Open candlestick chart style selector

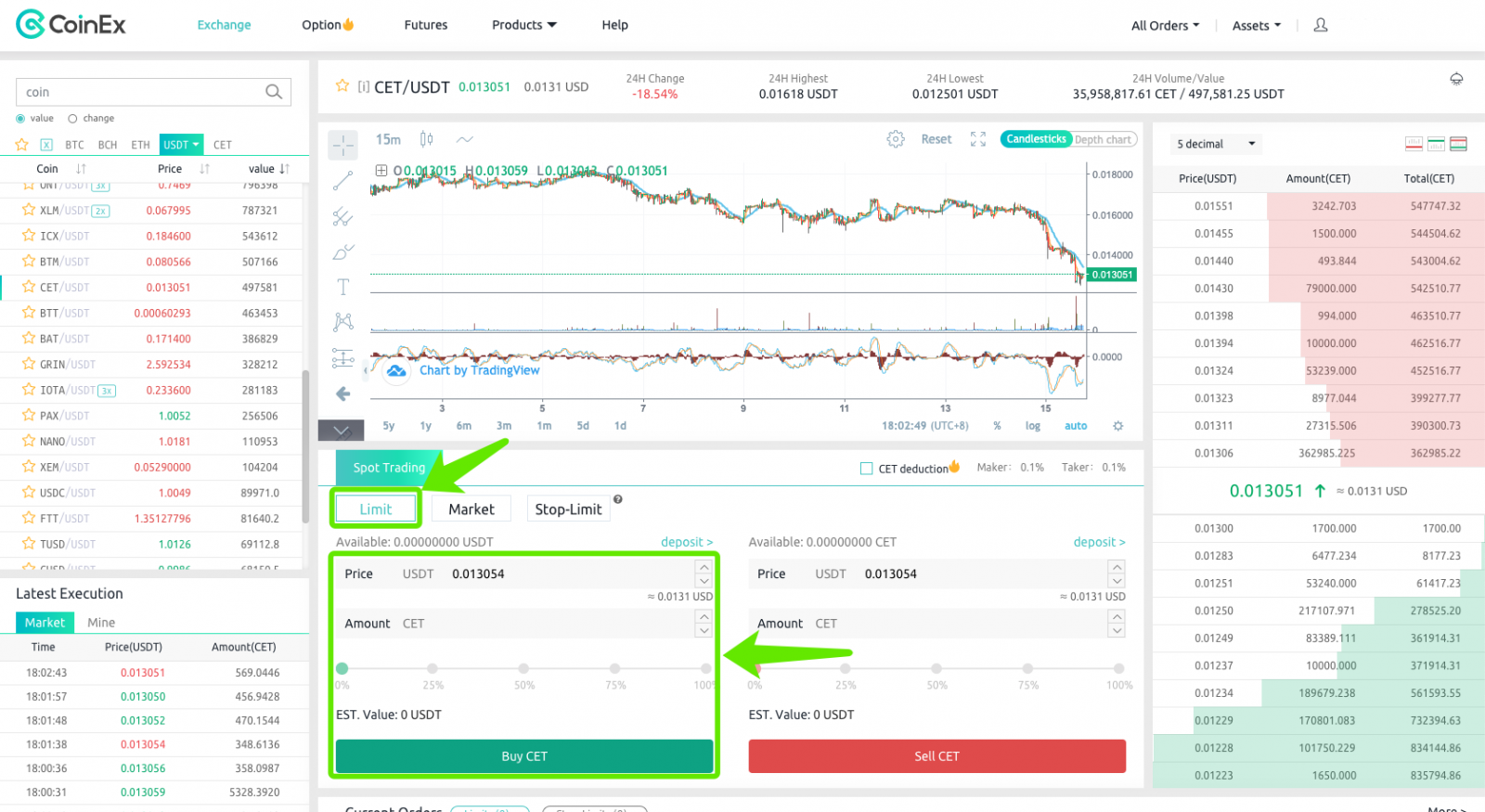point(427,139)
